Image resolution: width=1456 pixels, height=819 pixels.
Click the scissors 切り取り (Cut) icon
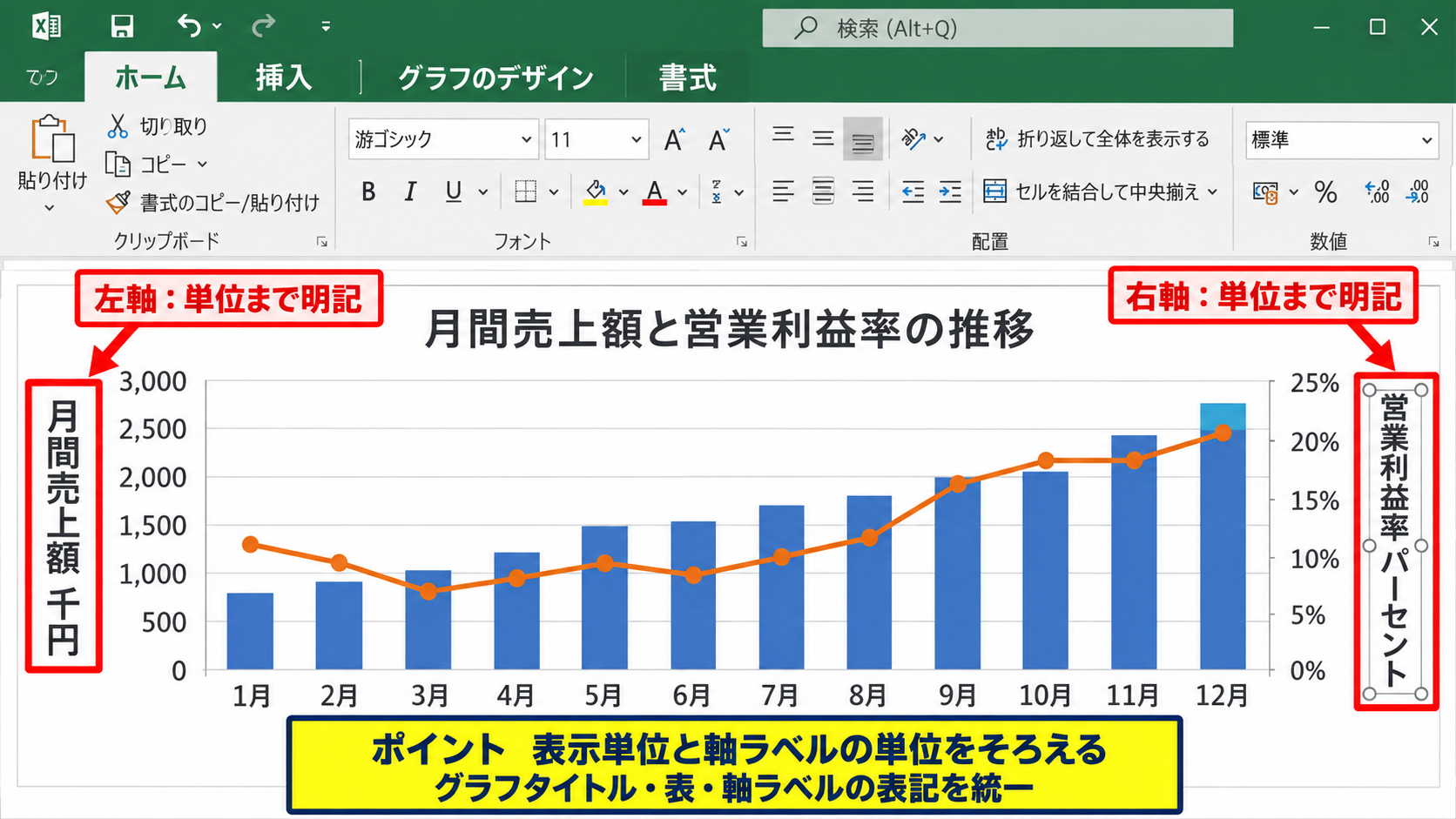(x=118, y=126)
